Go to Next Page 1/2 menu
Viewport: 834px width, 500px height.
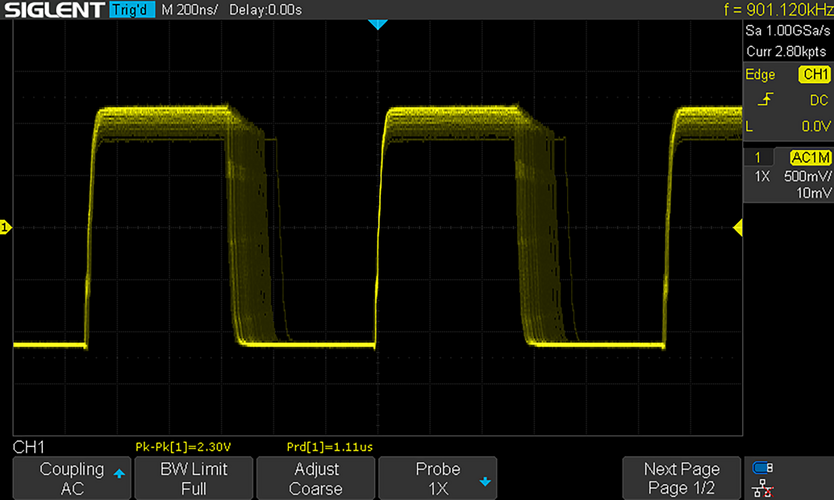681,478
